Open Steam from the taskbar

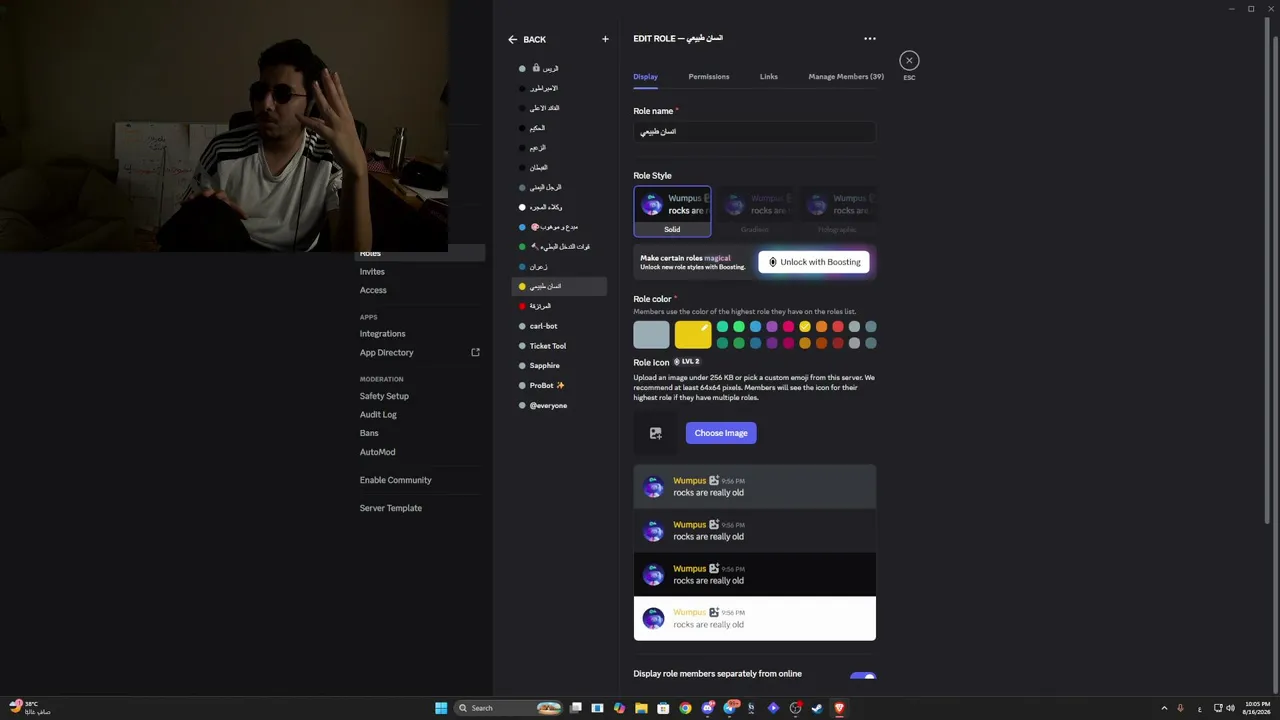point(817,708)
